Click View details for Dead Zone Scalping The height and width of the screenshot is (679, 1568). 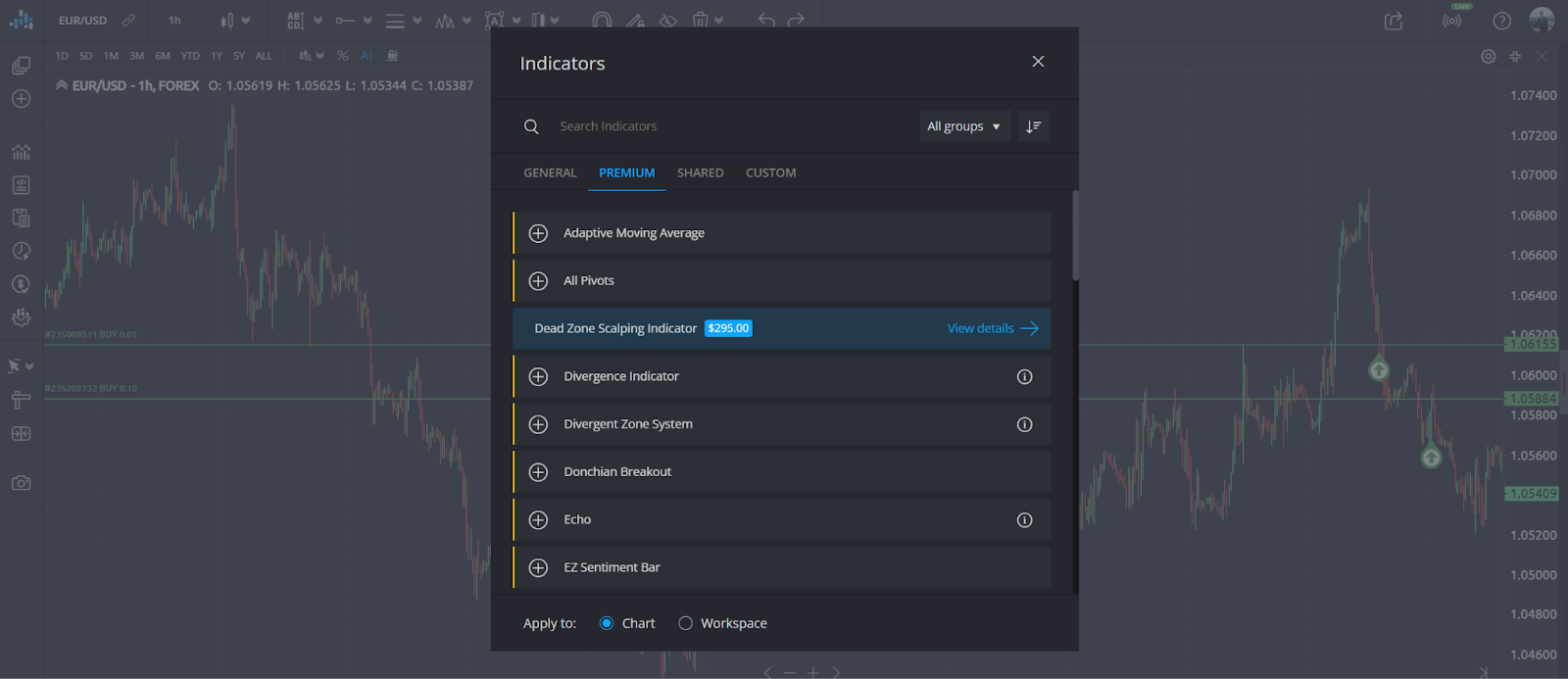pyautogui.click(x=993, y=328)
